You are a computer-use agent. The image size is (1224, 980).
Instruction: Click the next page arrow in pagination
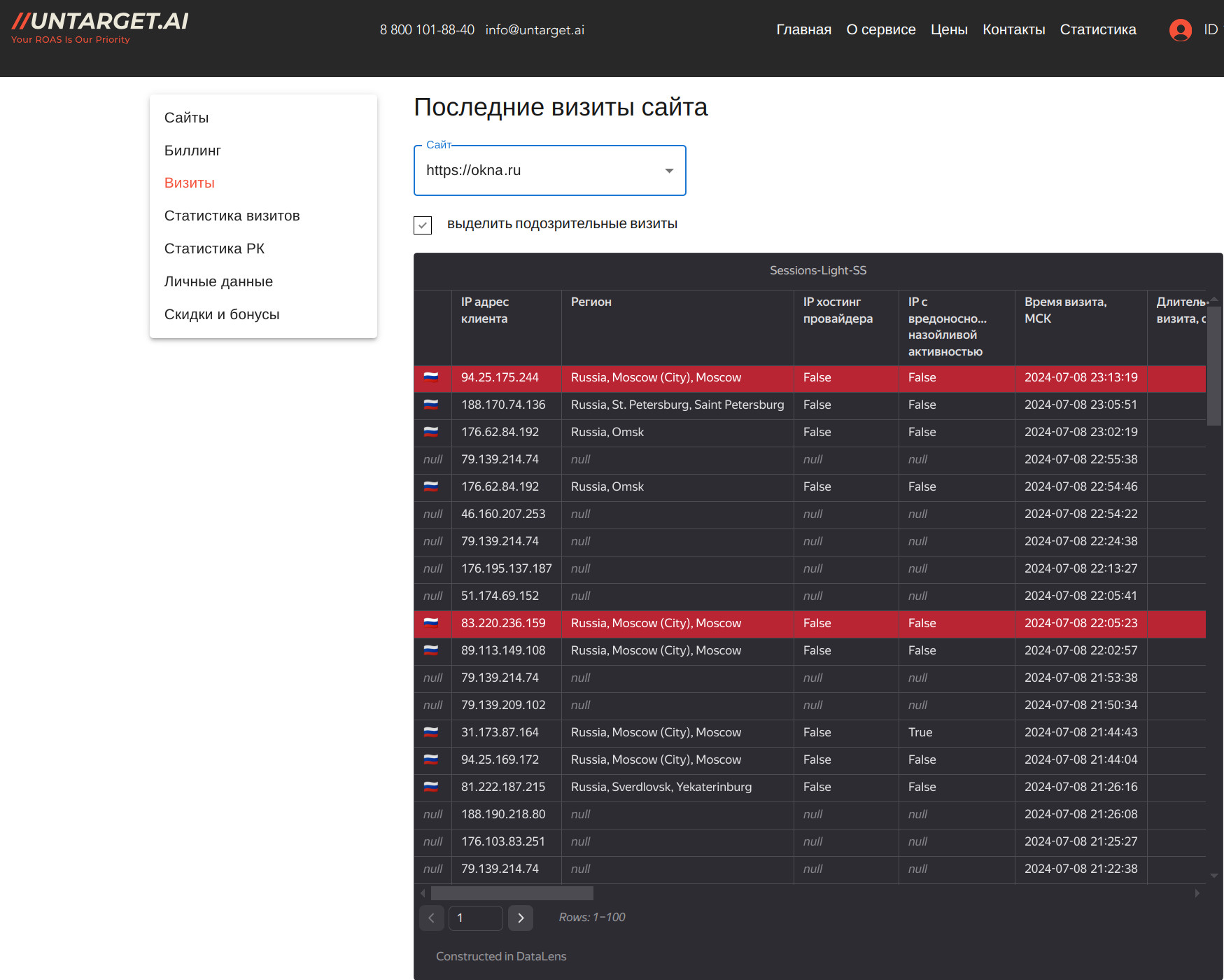(520, 918)
